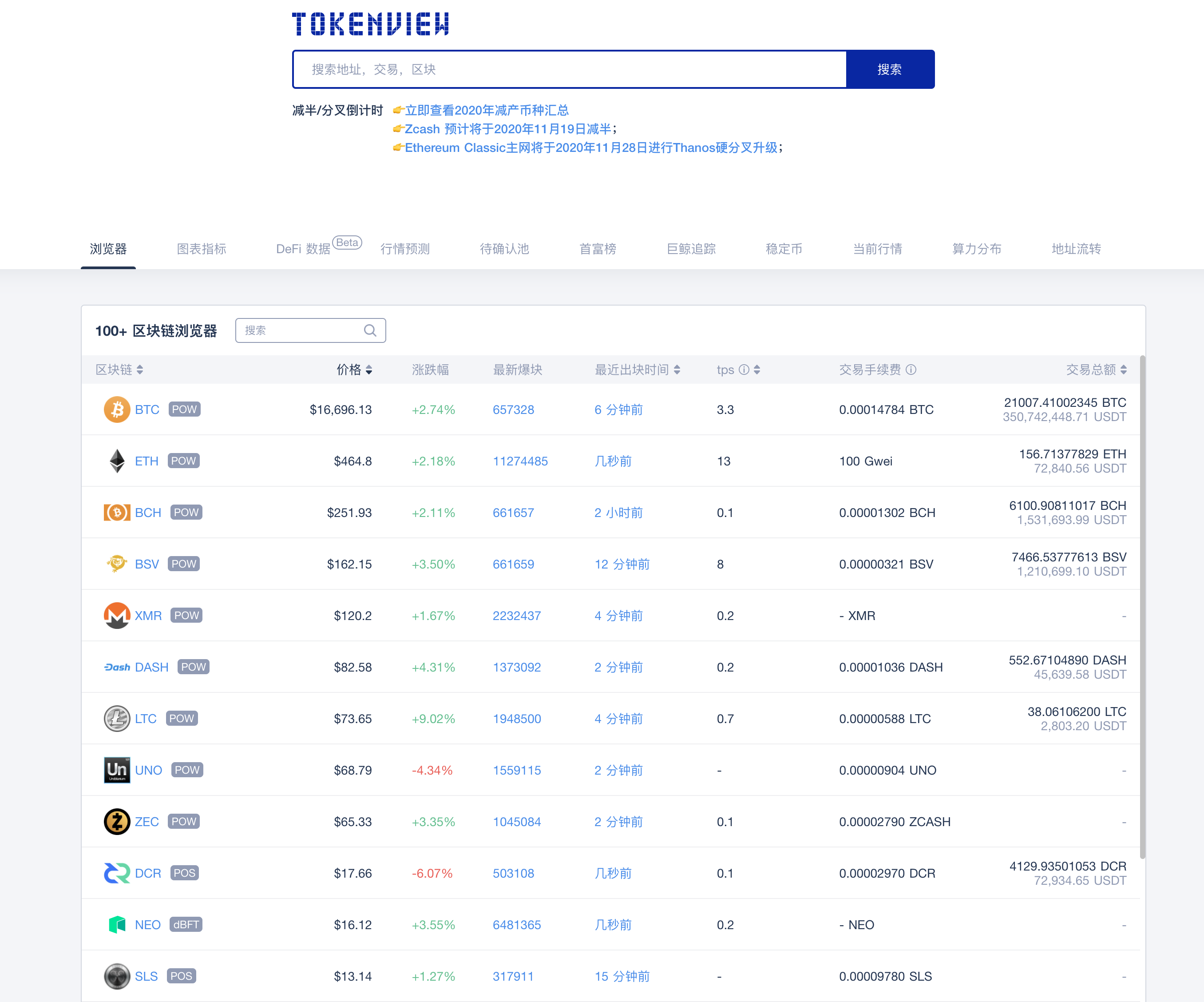Viewport: 1204px width, 1002px height.
Task: Click the info icon next to 交易手续费
Action: coord(911,370)
